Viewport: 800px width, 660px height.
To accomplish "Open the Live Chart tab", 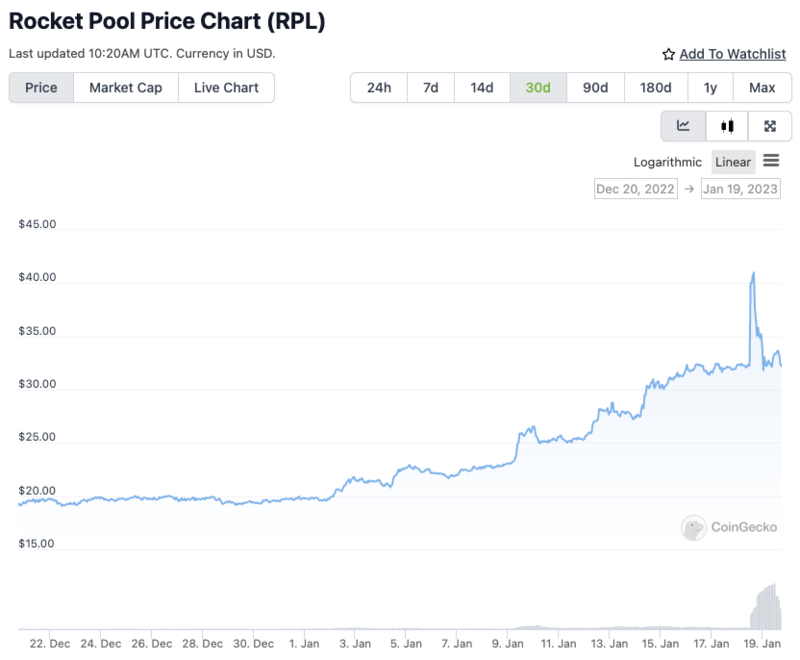I will click(226, 88).
